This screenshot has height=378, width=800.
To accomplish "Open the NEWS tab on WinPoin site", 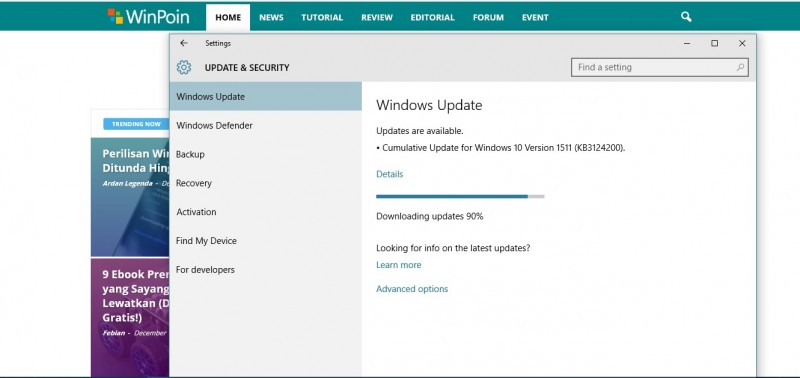I will pyautogui.click(x=271, y=17).
